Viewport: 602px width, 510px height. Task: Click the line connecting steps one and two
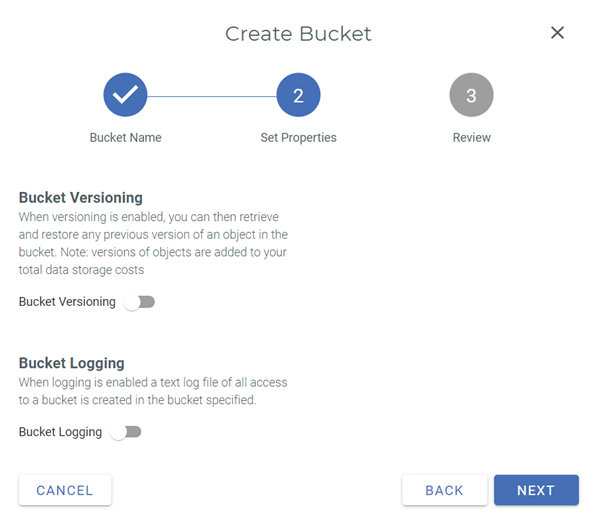click(212, 96)
